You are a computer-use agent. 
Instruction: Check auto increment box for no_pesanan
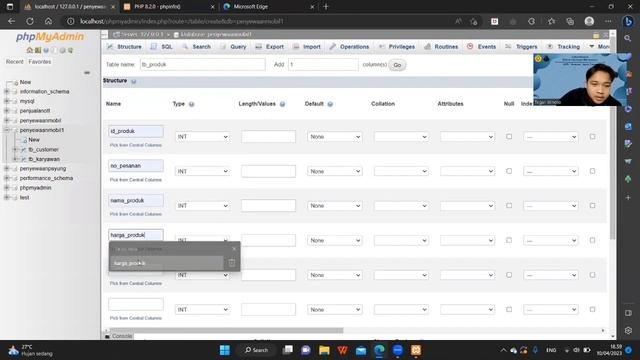[592, 171]
